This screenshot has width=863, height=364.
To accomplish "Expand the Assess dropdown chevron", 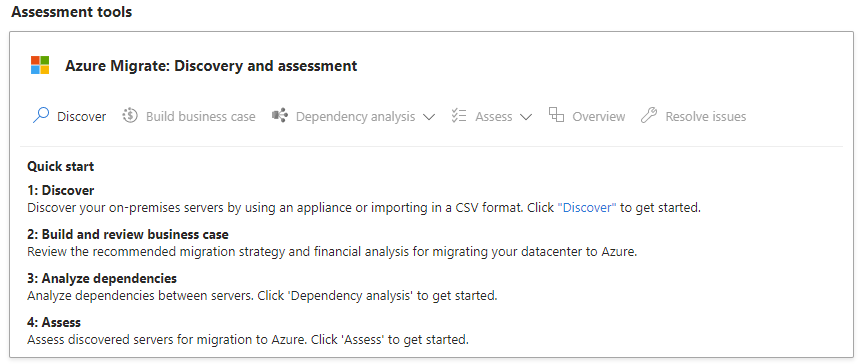I will [x=526, y=117].
